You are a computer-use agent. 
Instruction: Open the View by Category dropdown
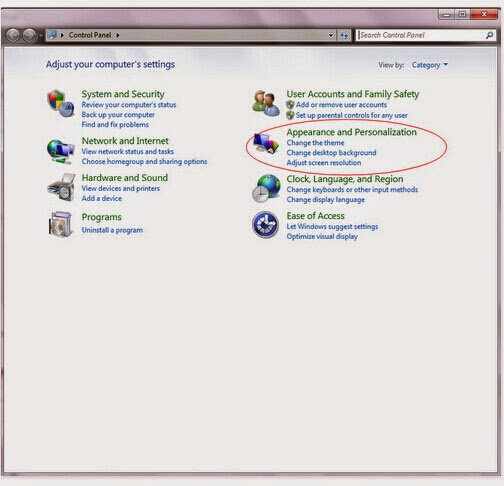coord(430,65)
